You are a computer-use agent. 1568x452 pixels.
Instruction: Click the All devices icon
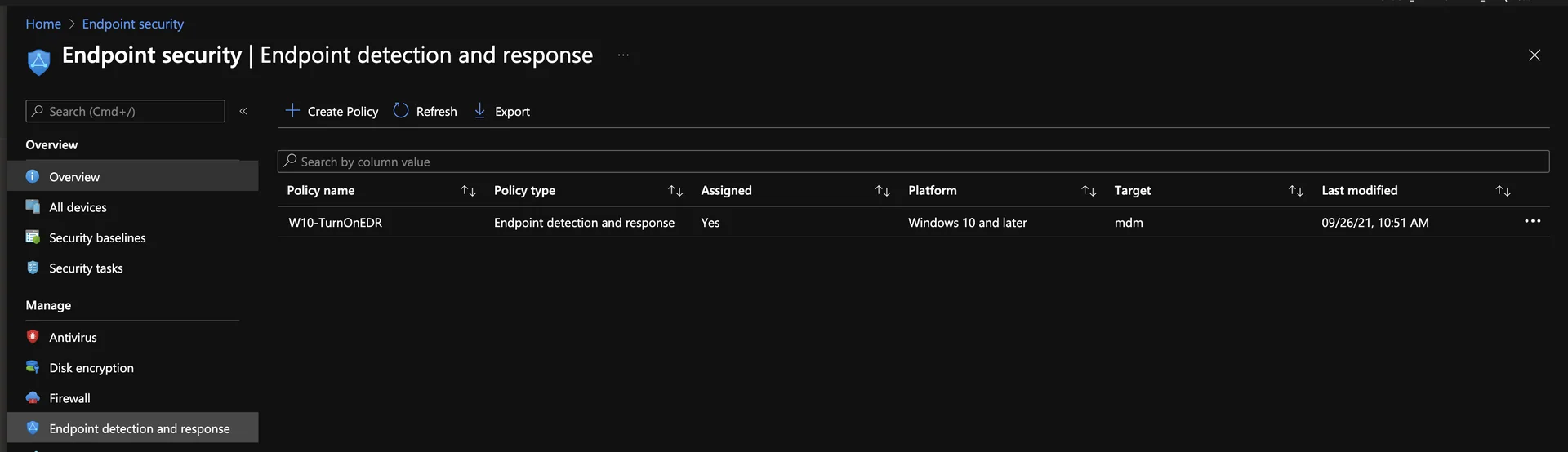[33, 206]
